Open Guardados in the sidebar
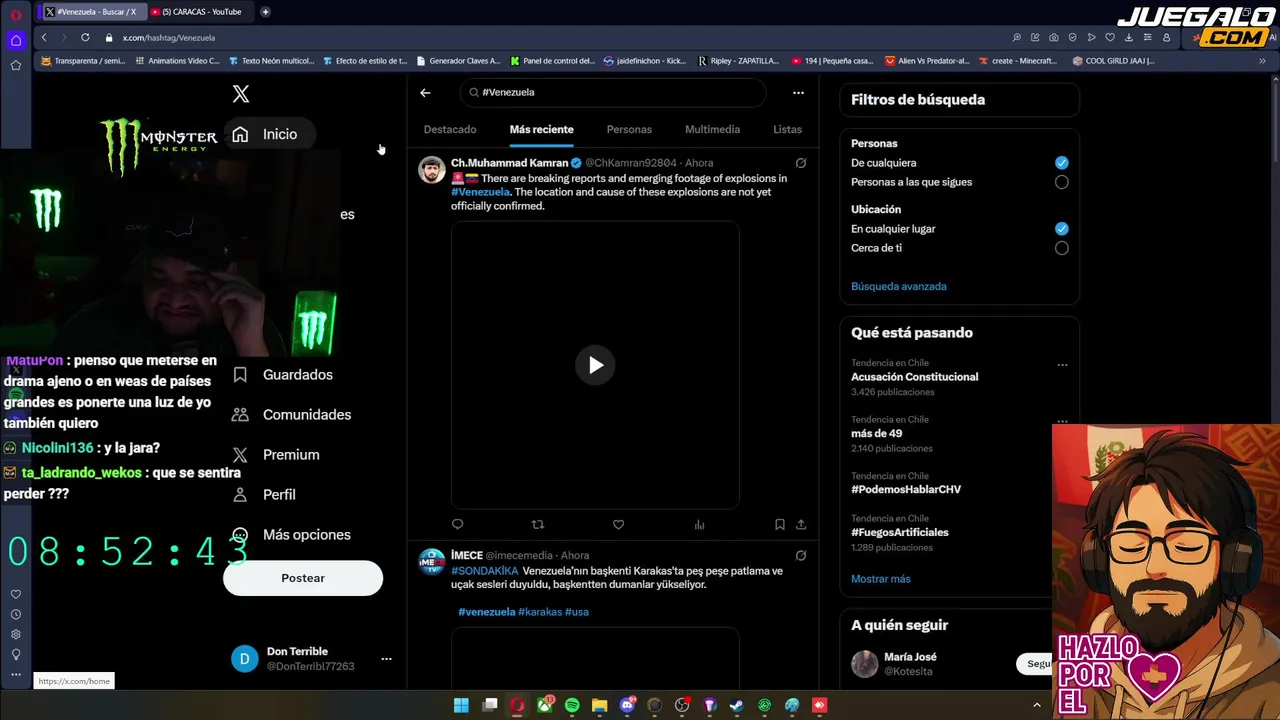Image resolution: width=1280 pixels, height=720 pixels. 282,375
